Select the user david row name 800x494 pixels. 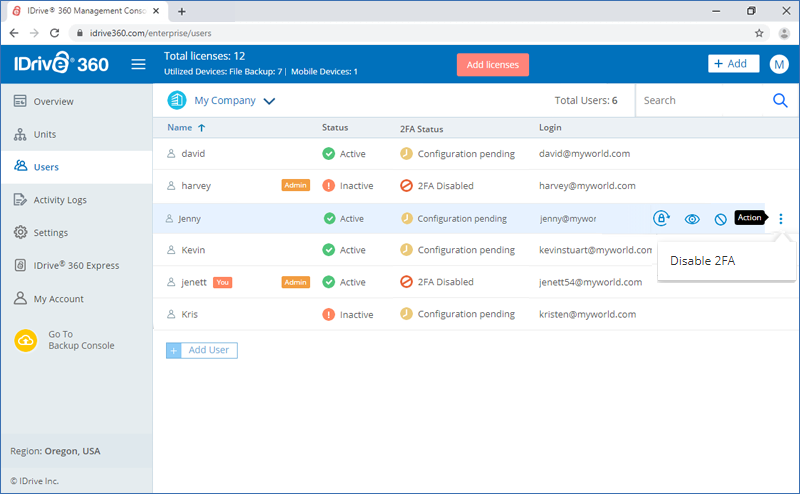click(x=193, y=154)
